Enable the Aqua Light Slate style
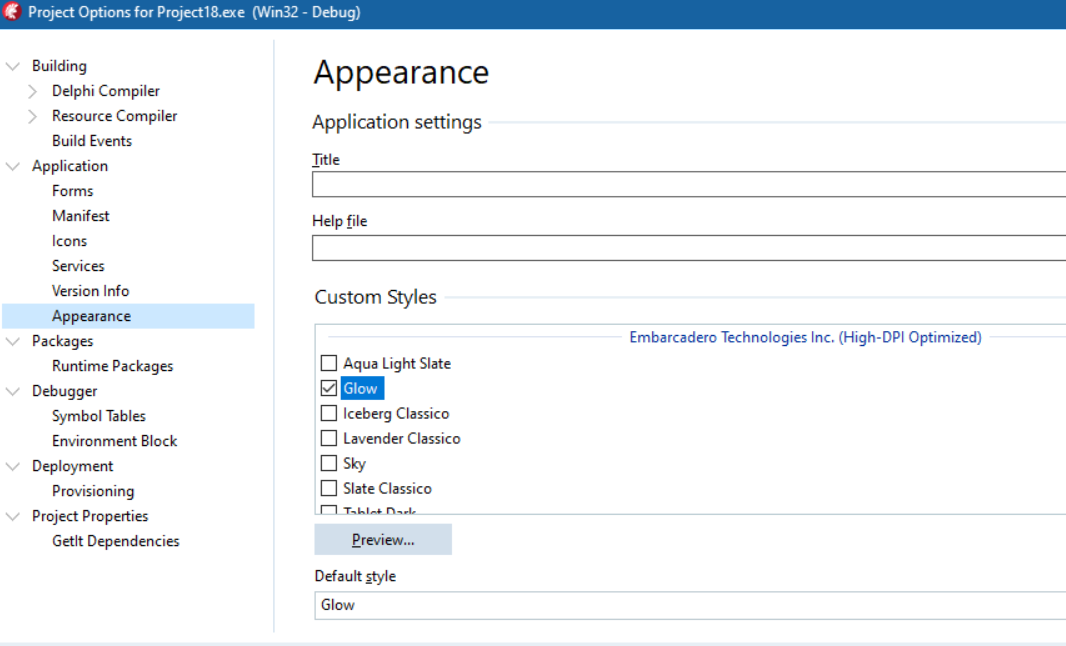 329,363
